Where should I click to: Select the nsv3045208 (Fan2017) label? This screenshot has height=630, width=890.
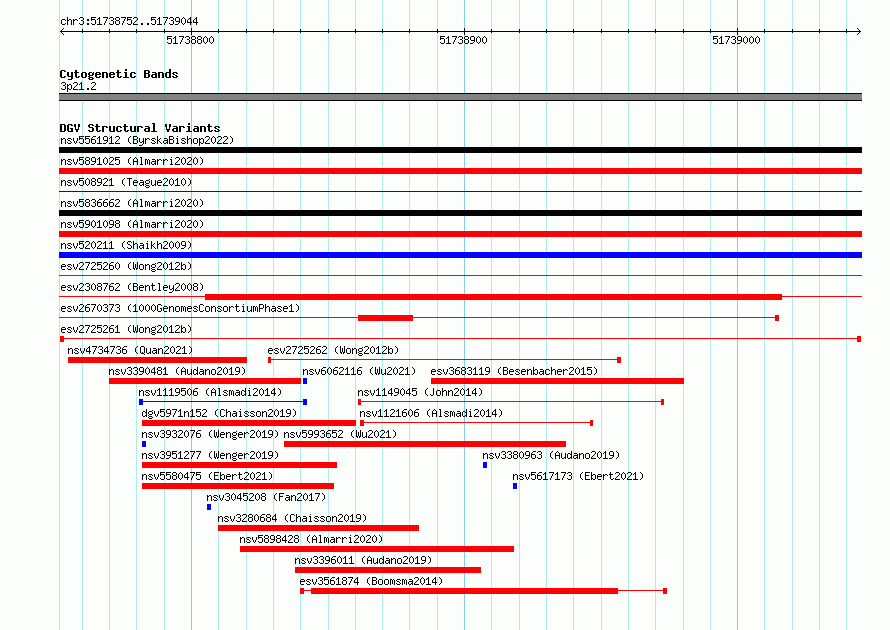pos(266,497)
